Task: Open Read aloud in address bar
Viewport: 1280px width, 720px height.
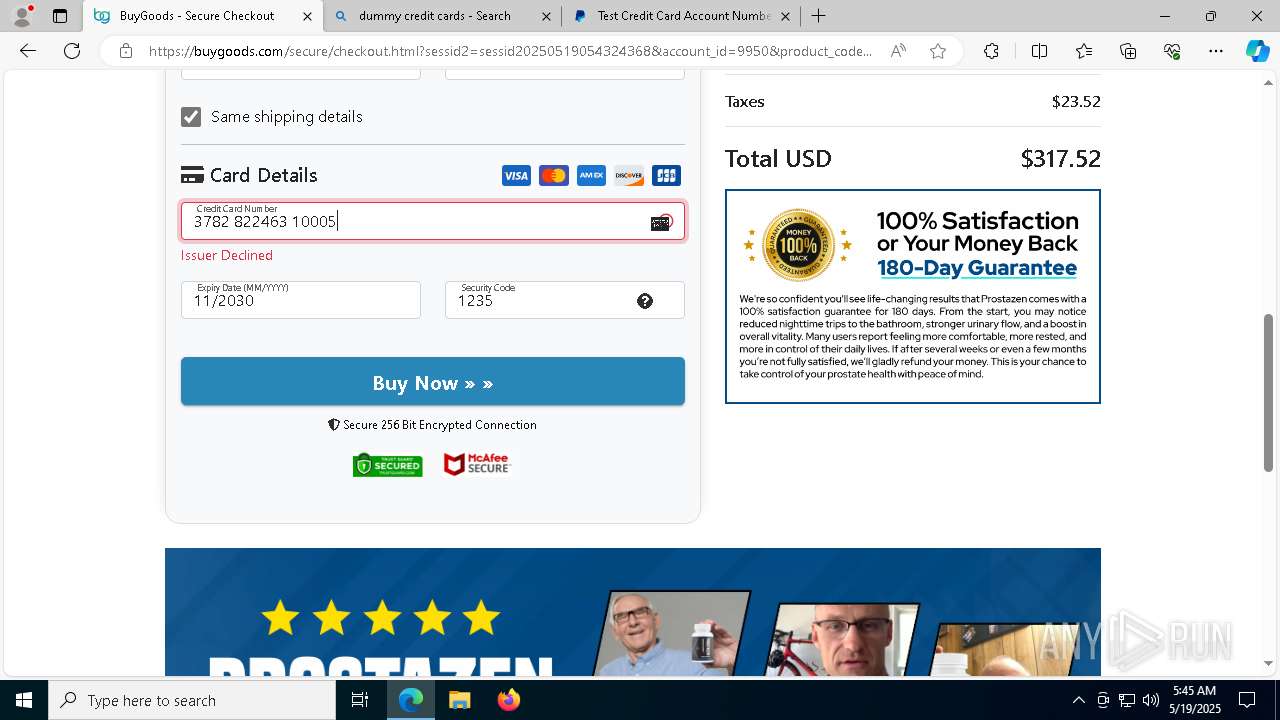Action: click(x=898, y=51)
